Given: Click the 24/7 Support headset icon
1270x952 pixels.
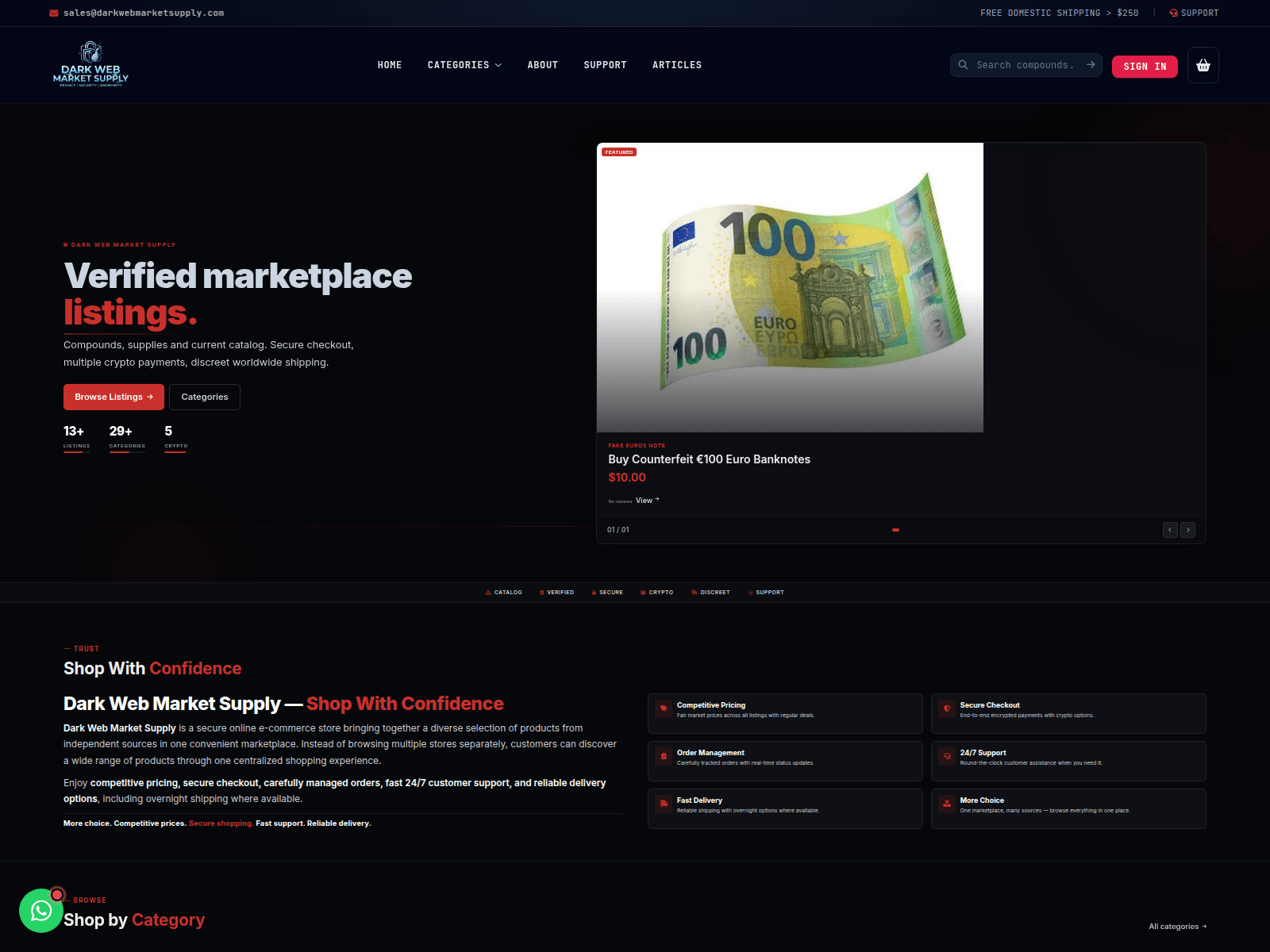Looking at the screenshot, I should (x=947, y=756).
